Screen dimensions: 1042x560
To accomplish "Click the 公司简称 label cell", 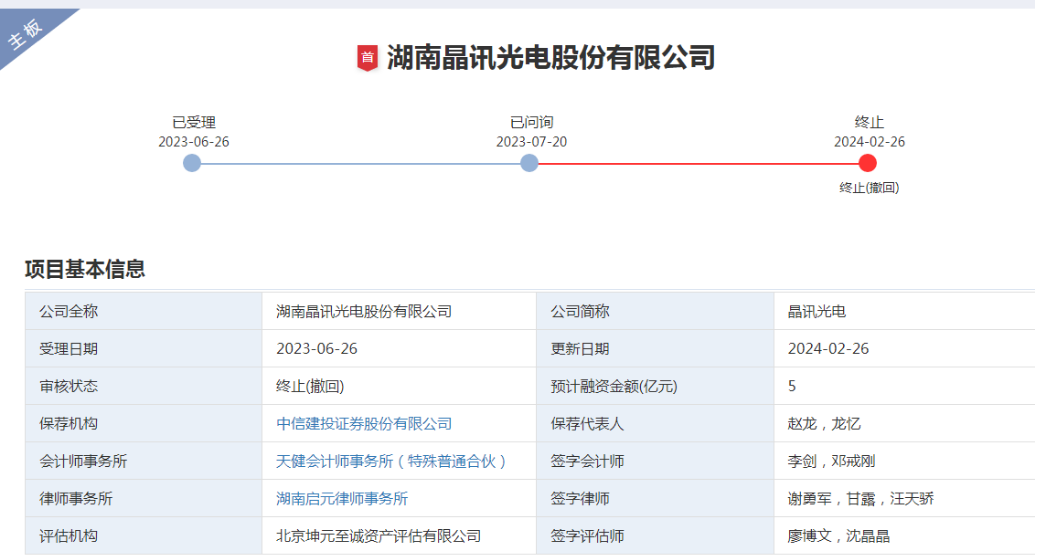I will [655, 311].
